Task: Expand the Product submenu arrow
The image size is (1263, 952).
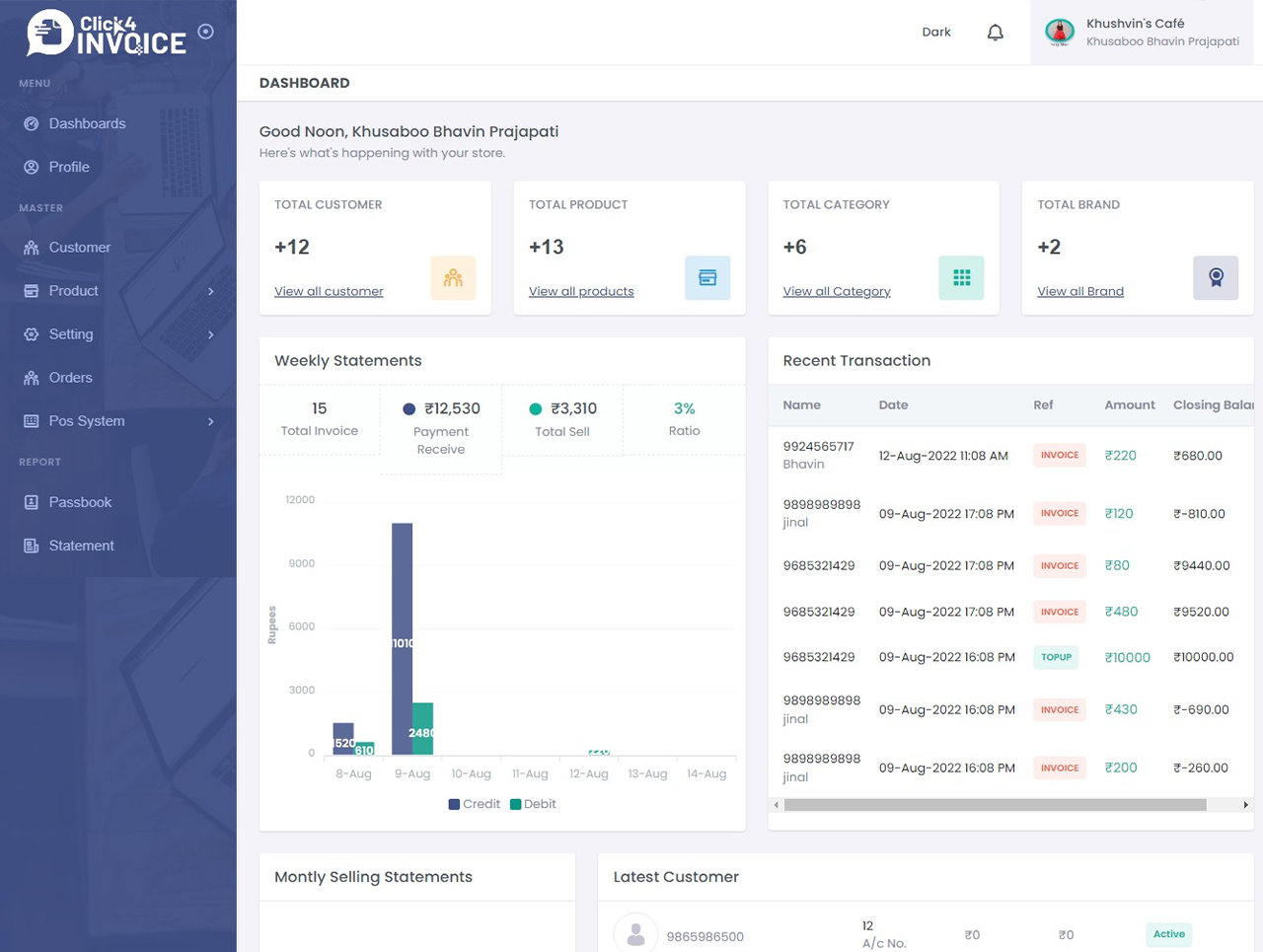Action: tap(210, 291)
